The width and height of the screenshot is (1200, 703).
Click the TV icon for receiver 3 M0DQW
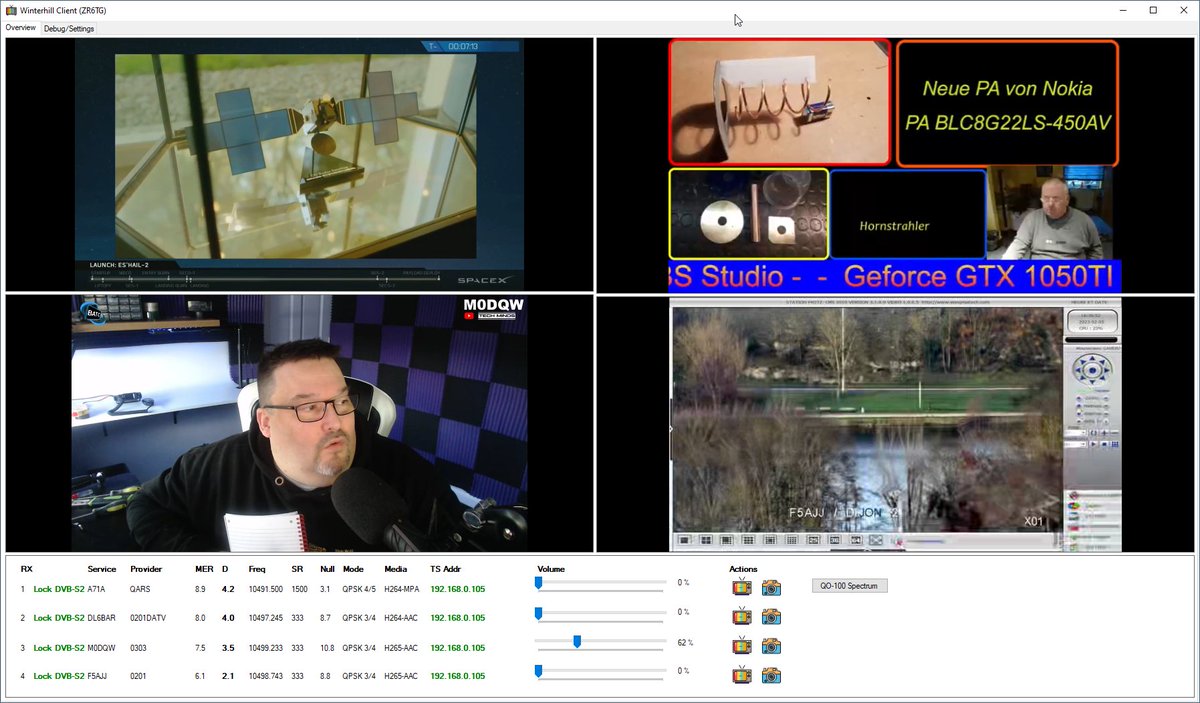click(742, 646)
